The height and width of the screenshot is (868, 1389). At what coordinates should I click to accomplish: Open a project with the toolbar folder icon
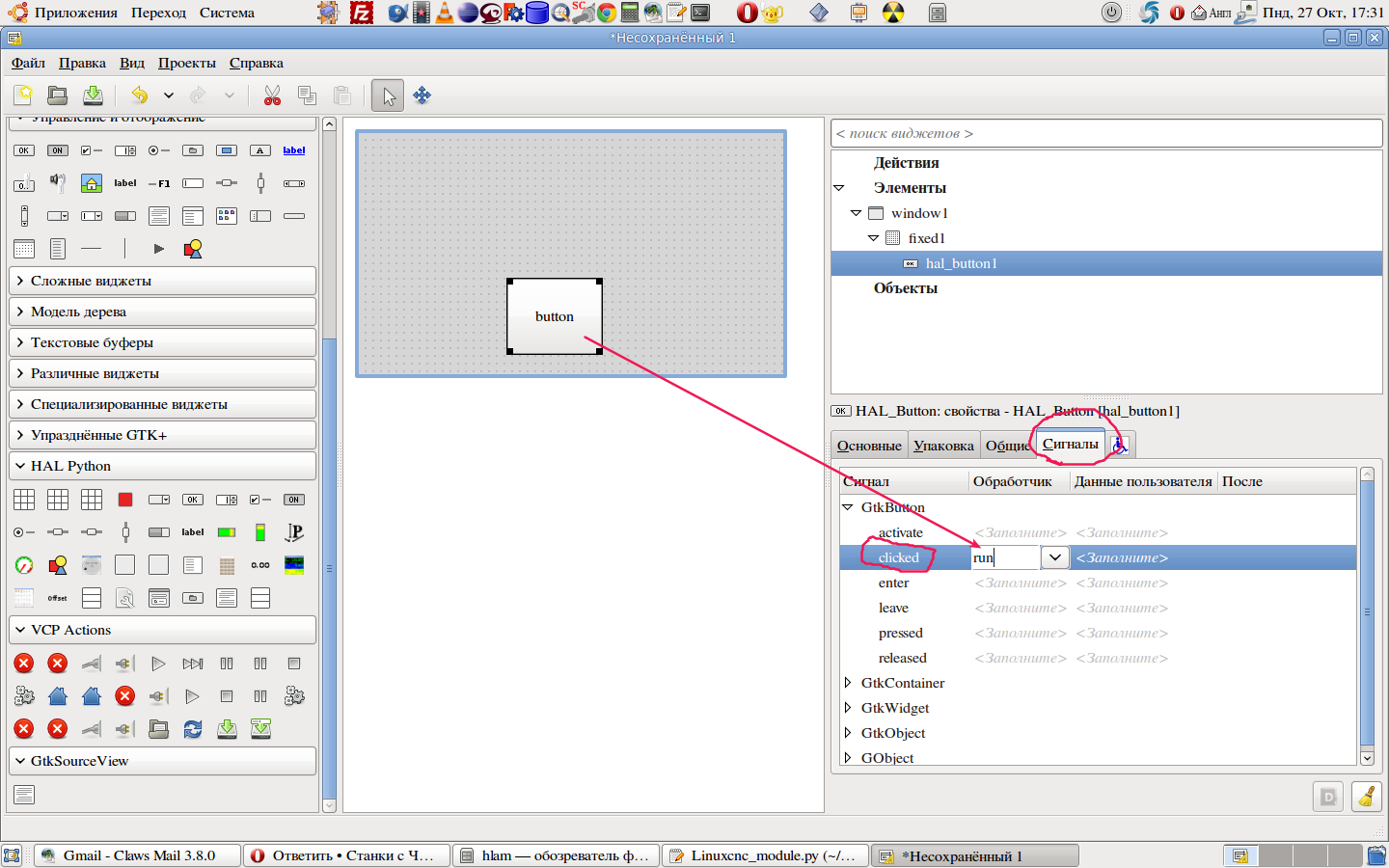click(x=58, y=95)
